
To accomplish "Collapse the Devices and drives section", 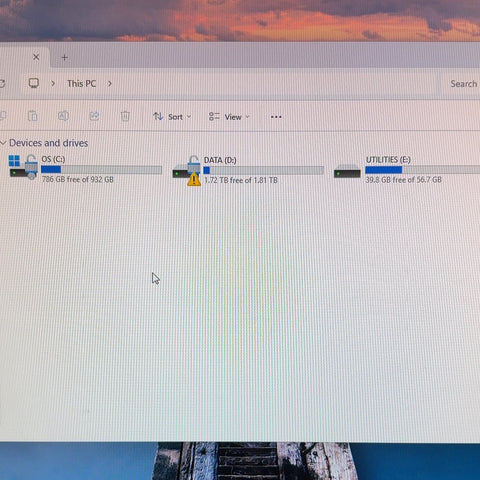I will tap(3, 143).
